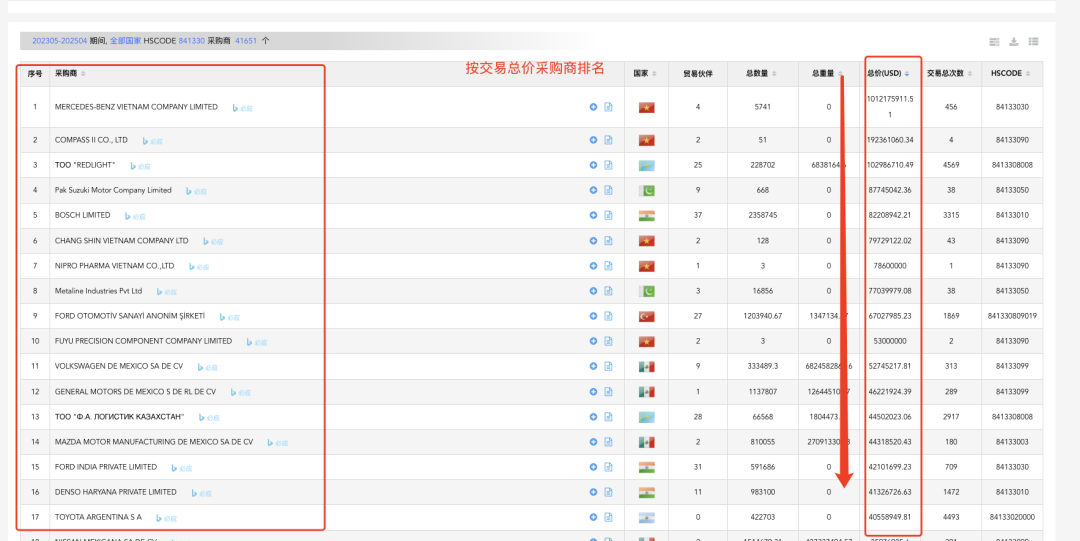1080x541 pixels.
Task: Open document icon for TOYOTA ARGENTINA S A row
Action: (x=608, y=517)
